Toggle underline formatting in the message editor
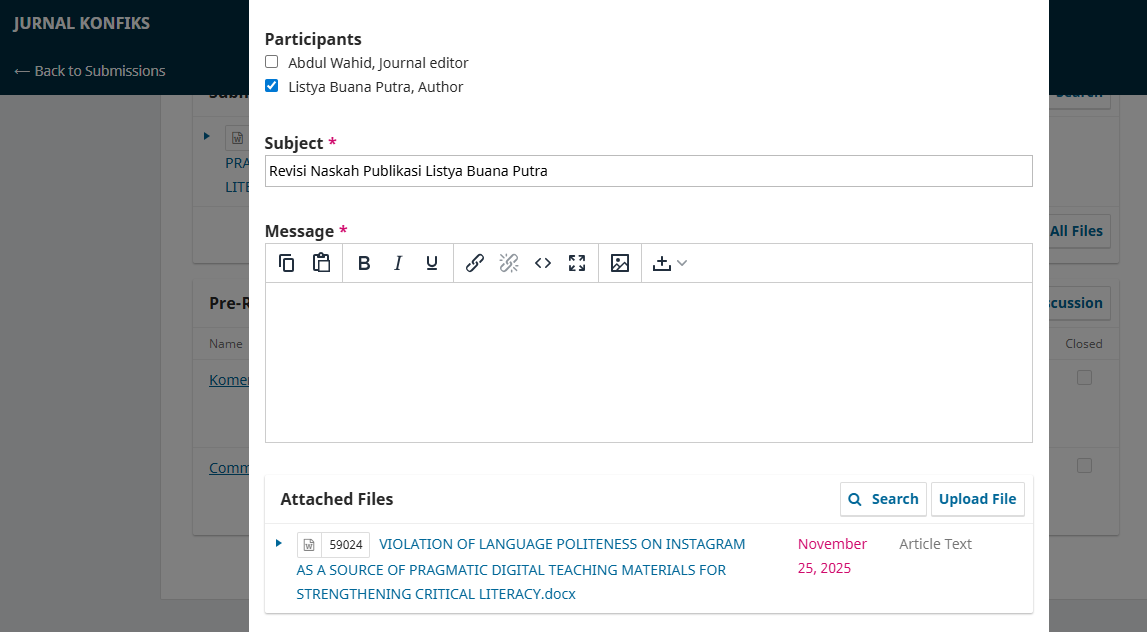This screenshot has height=632, width=1147. point(432,263)
